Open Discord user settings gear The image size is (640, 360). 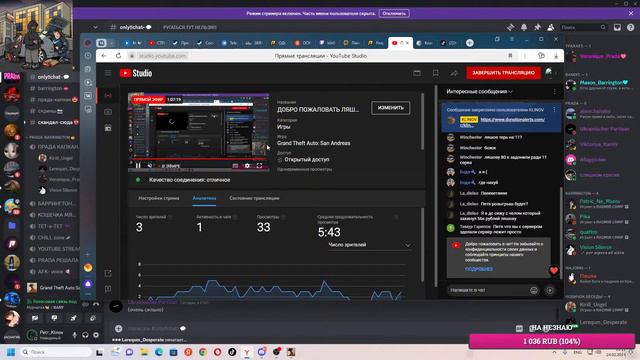96,335
